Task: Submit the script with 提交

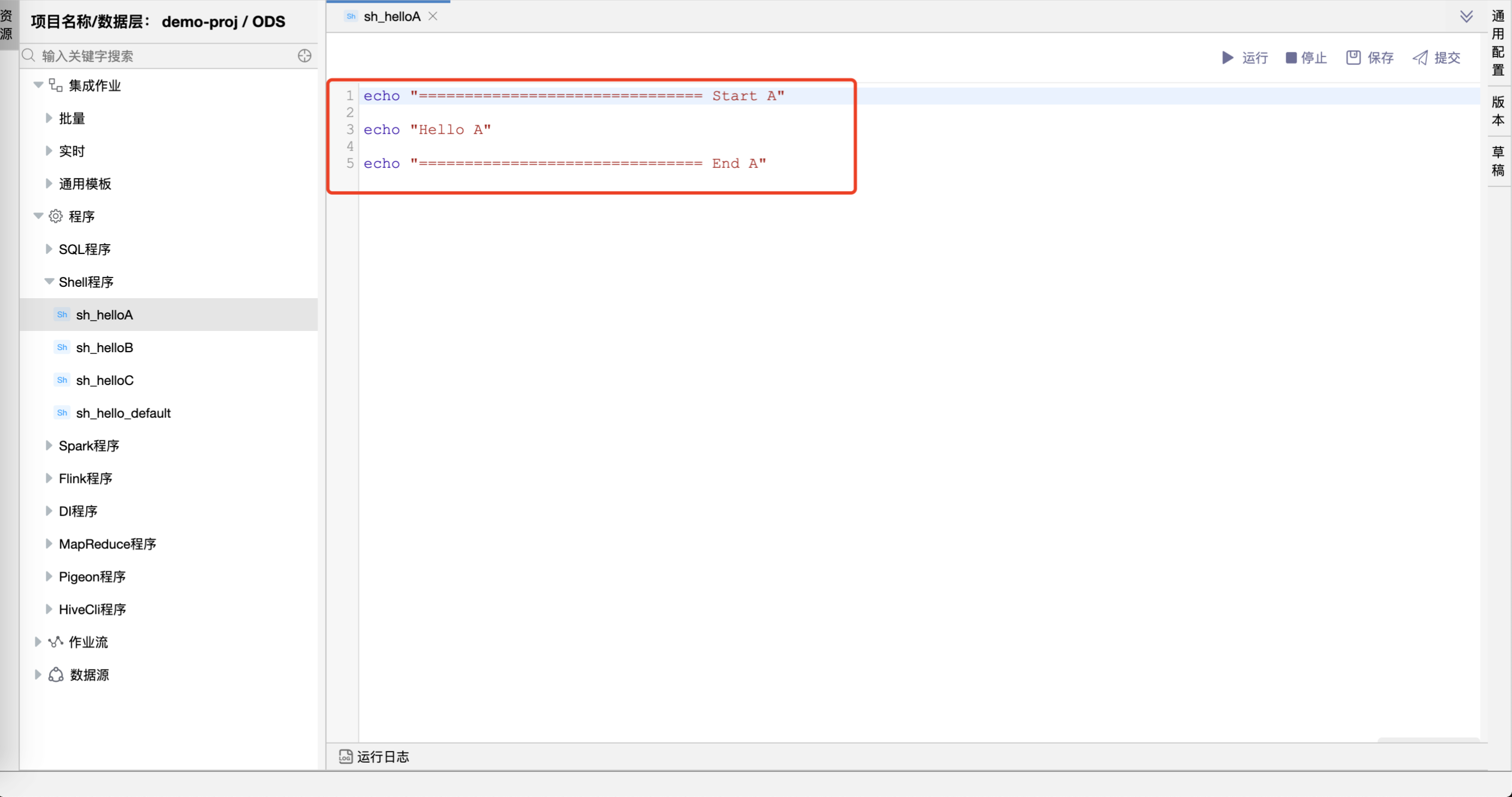Action: click(x=1436, y=58)
